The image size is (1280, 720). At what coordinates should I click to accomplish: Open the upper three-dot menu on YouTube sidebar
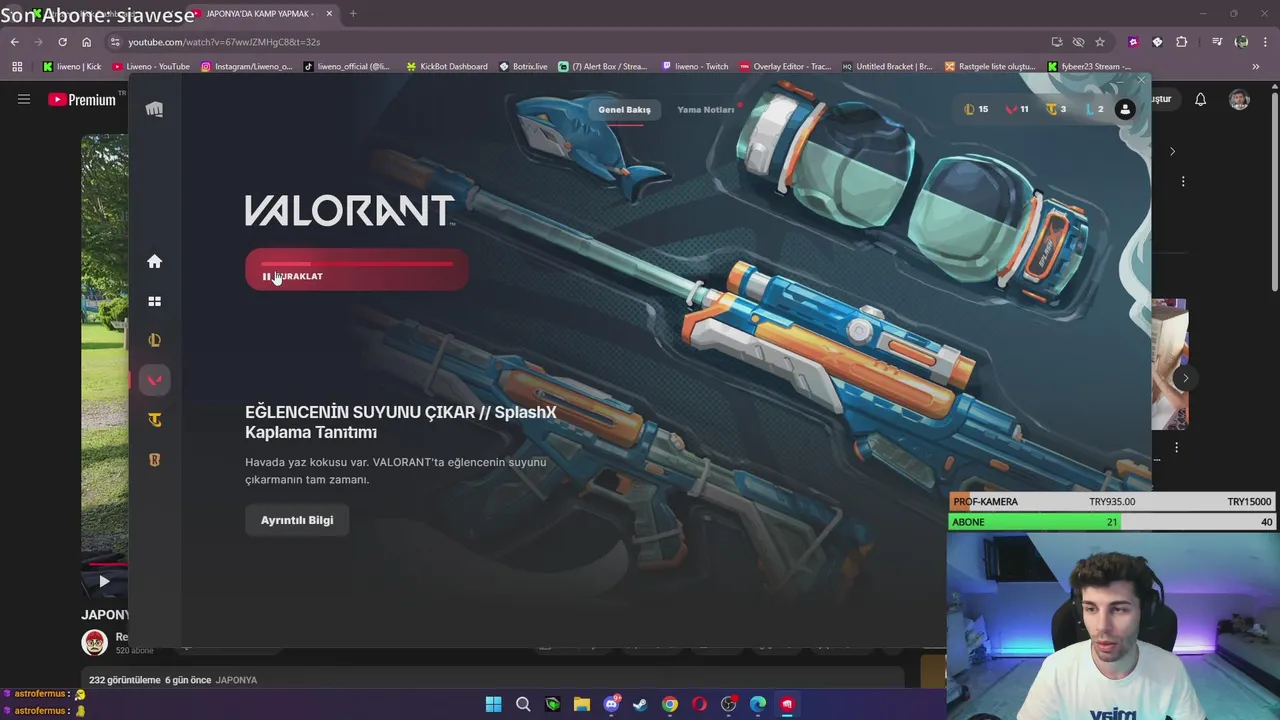[x=1183, y=182]
